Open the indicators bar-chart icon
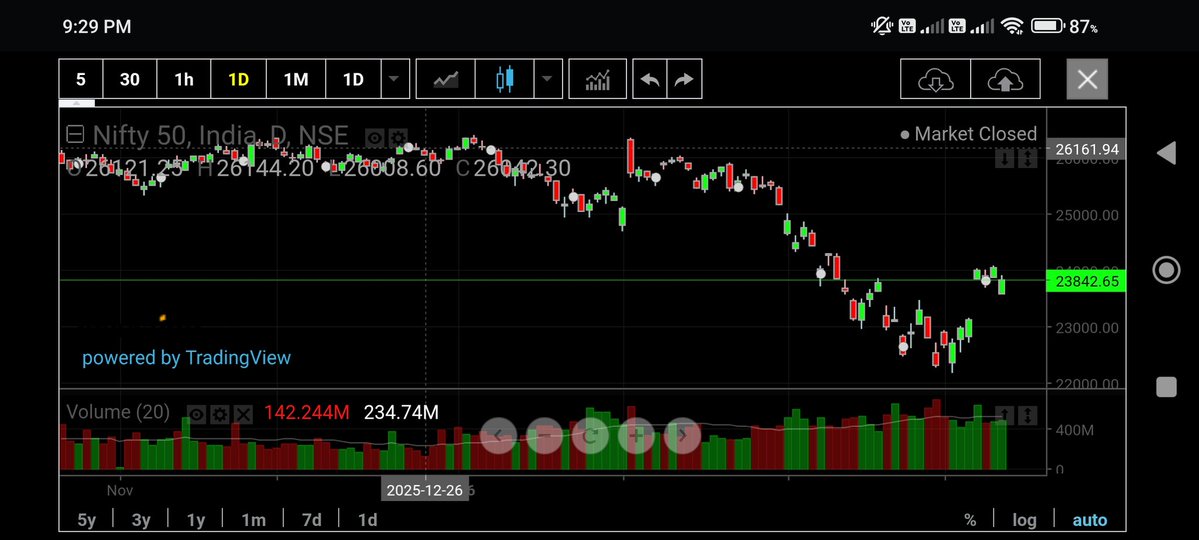Image resolution: width=1199 pixels, height=540 pixels. click(597, 79)
